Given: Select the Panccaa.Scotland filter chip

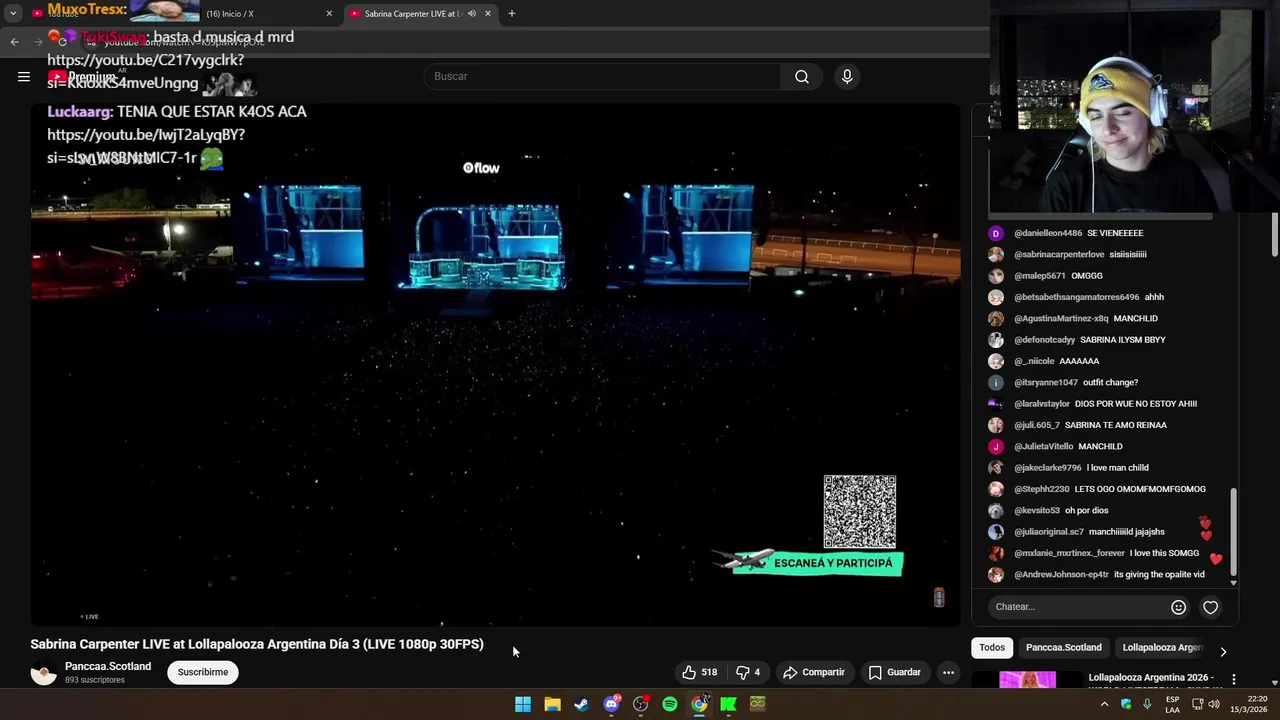Looking at the screenshot, I should 1063,648.
